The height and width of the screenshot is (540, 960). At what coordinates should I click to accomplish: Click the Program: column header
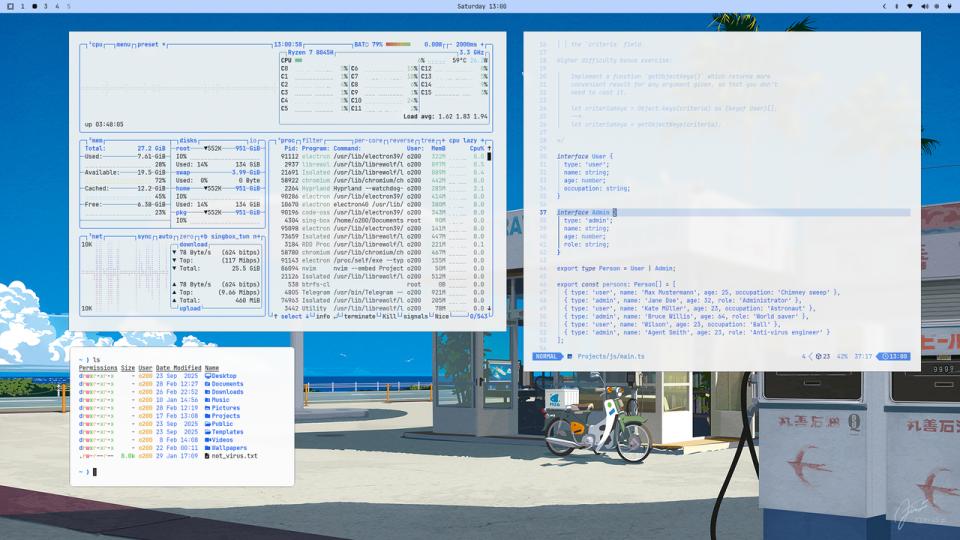pyautogui.click(x=316, y=148)
